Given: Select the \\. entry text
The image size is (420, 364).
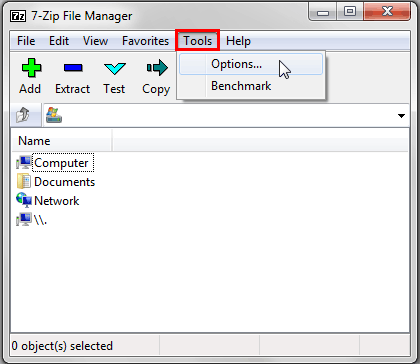Looking at the screenshot, I should click(x=40, y=220).
